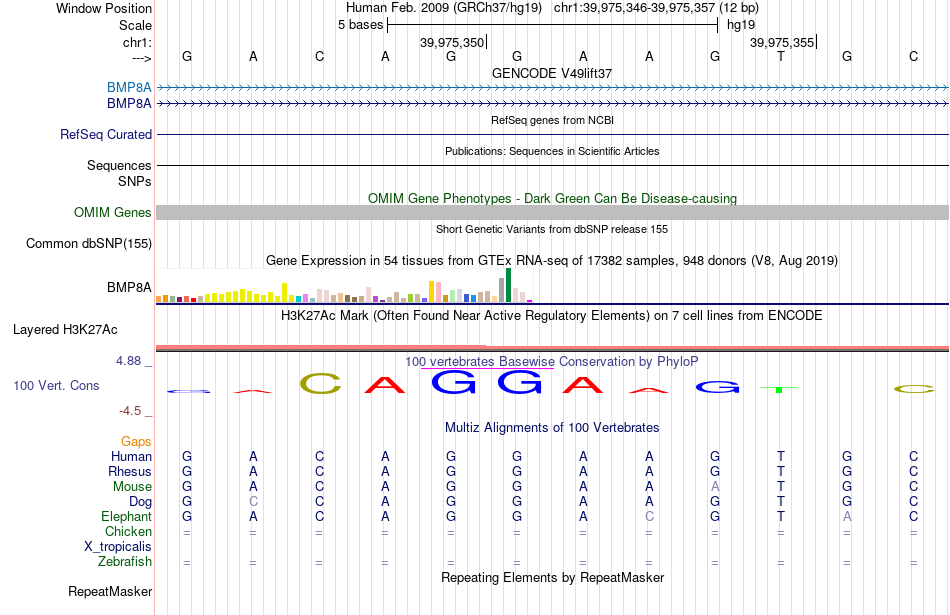This screenshot has width=950, height=615.
Task: Click the faded A in the Mouse alignment row
Action: click(715, 487)
